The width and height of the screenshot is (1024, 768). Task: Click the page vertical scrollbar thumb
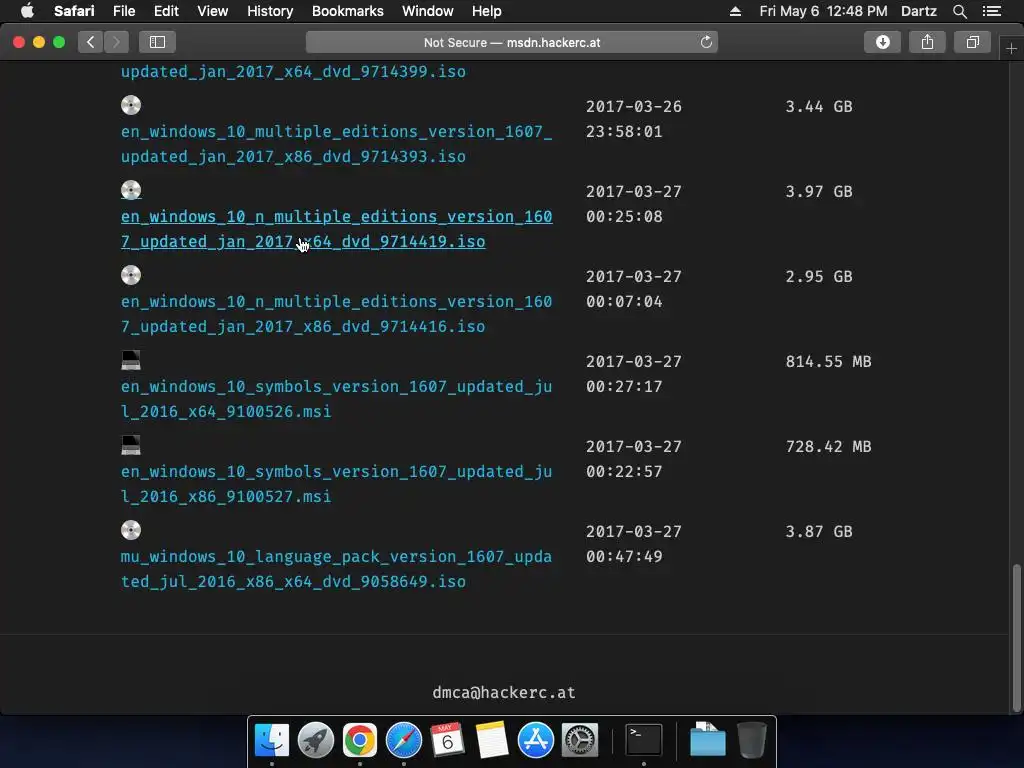[1016, 638]
